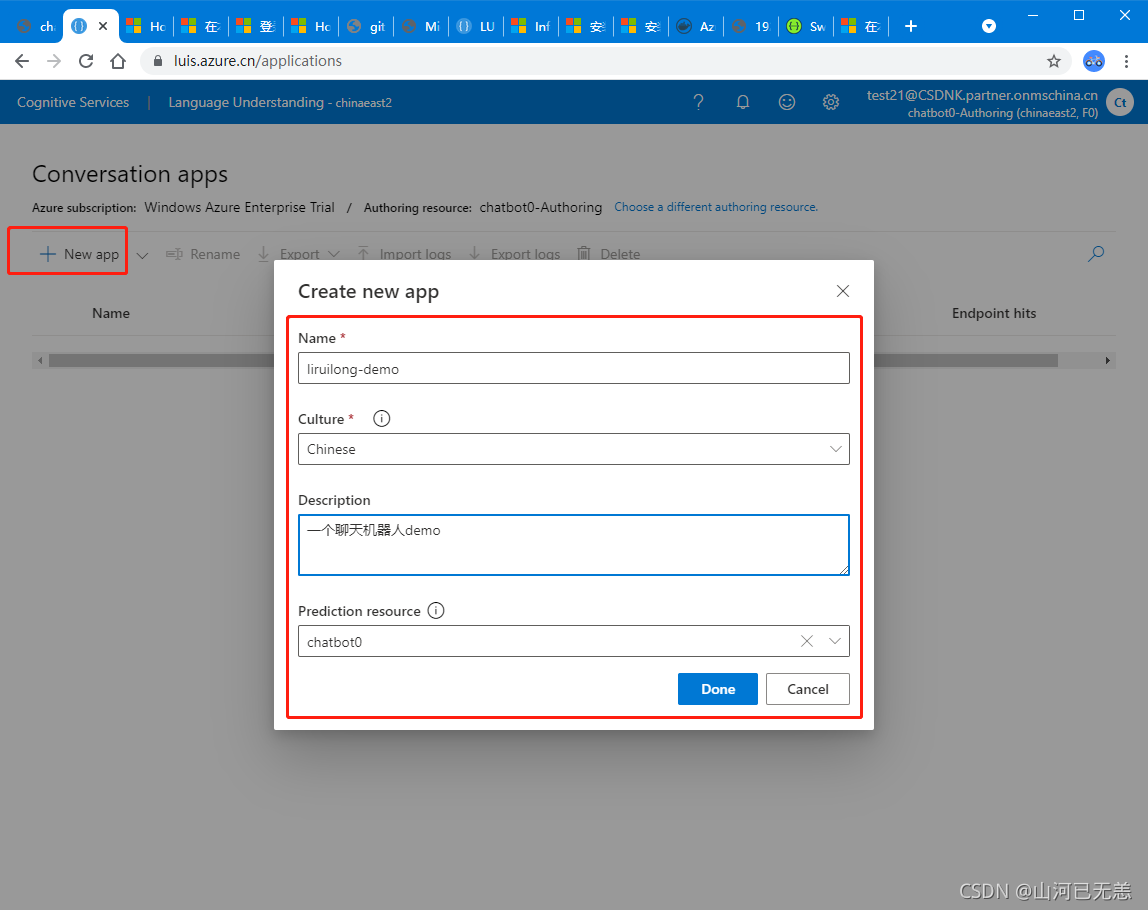Choose a different authoring resource link
This screenshot has width=1148, height=910.
716,207
